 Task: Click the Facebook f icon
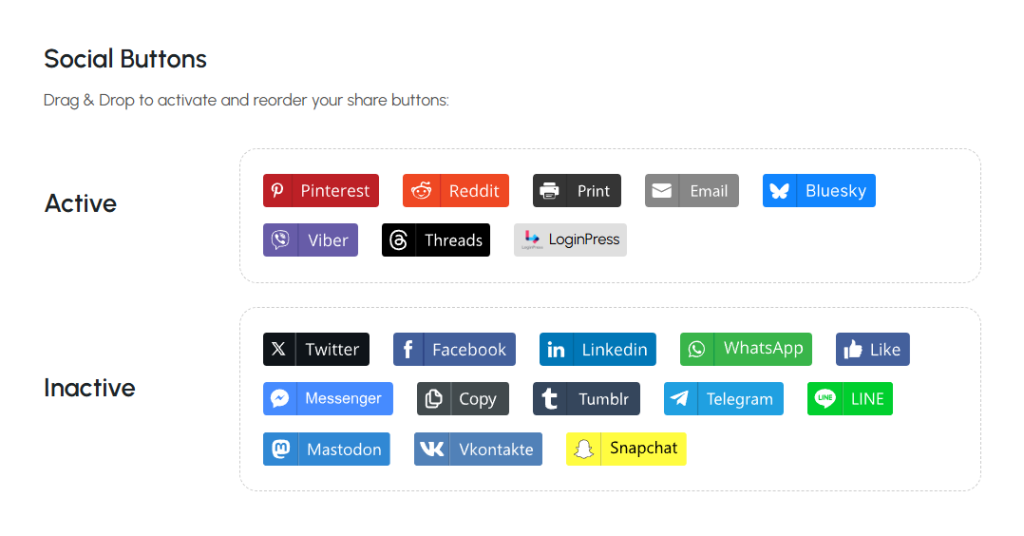(x=408, y=349)
